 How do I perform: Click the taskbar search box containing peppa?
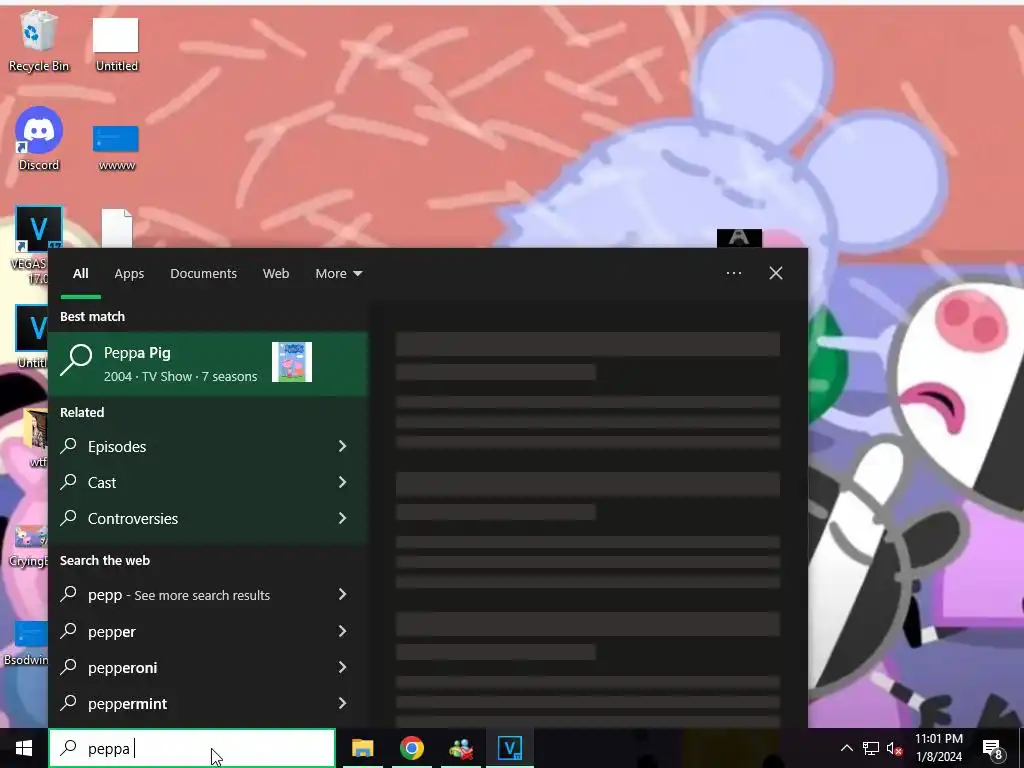coord(192,748)
